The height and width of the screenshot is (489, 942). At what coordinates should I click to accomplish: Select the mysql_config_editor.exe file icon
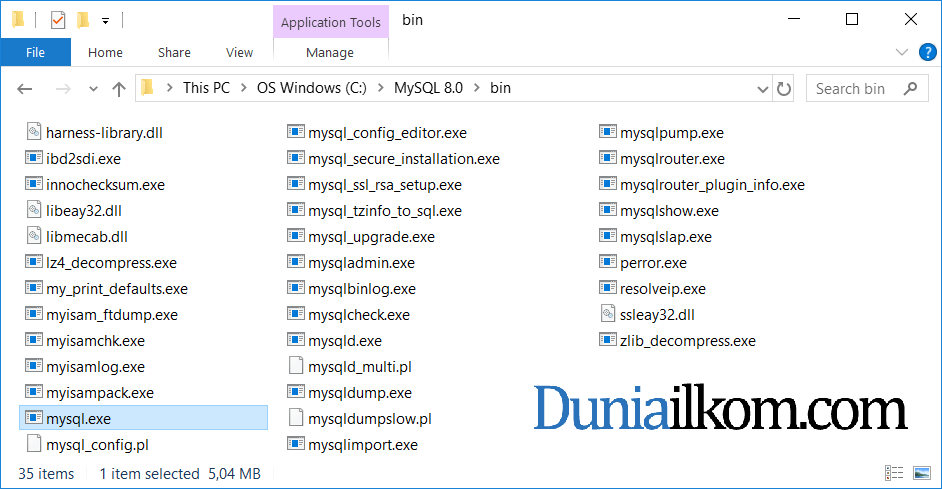pyautogui.click(x=296, y=132)
